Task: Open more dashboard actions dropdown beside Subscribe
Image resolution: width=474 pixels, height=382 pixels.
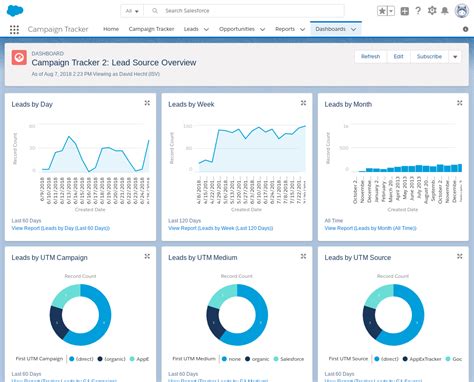Action: click(x=455, y=57)
